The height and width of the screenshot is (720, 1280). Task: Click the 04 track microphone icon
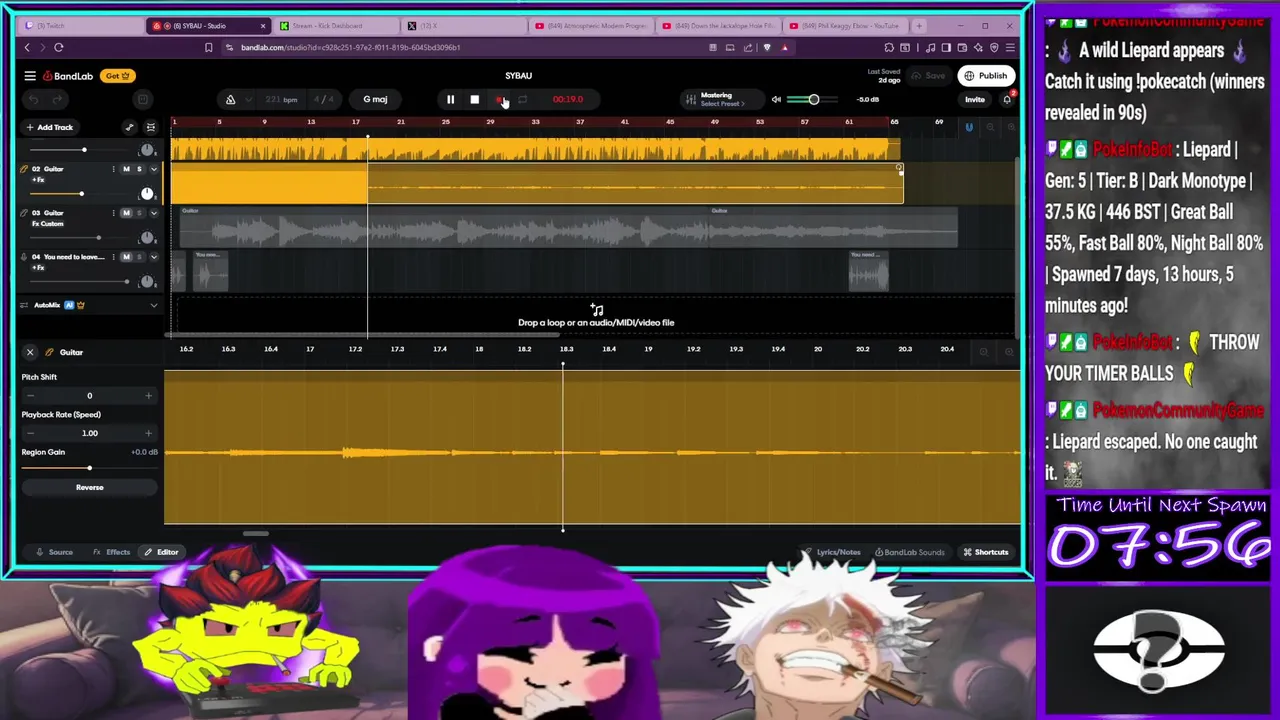click(24, 257)
